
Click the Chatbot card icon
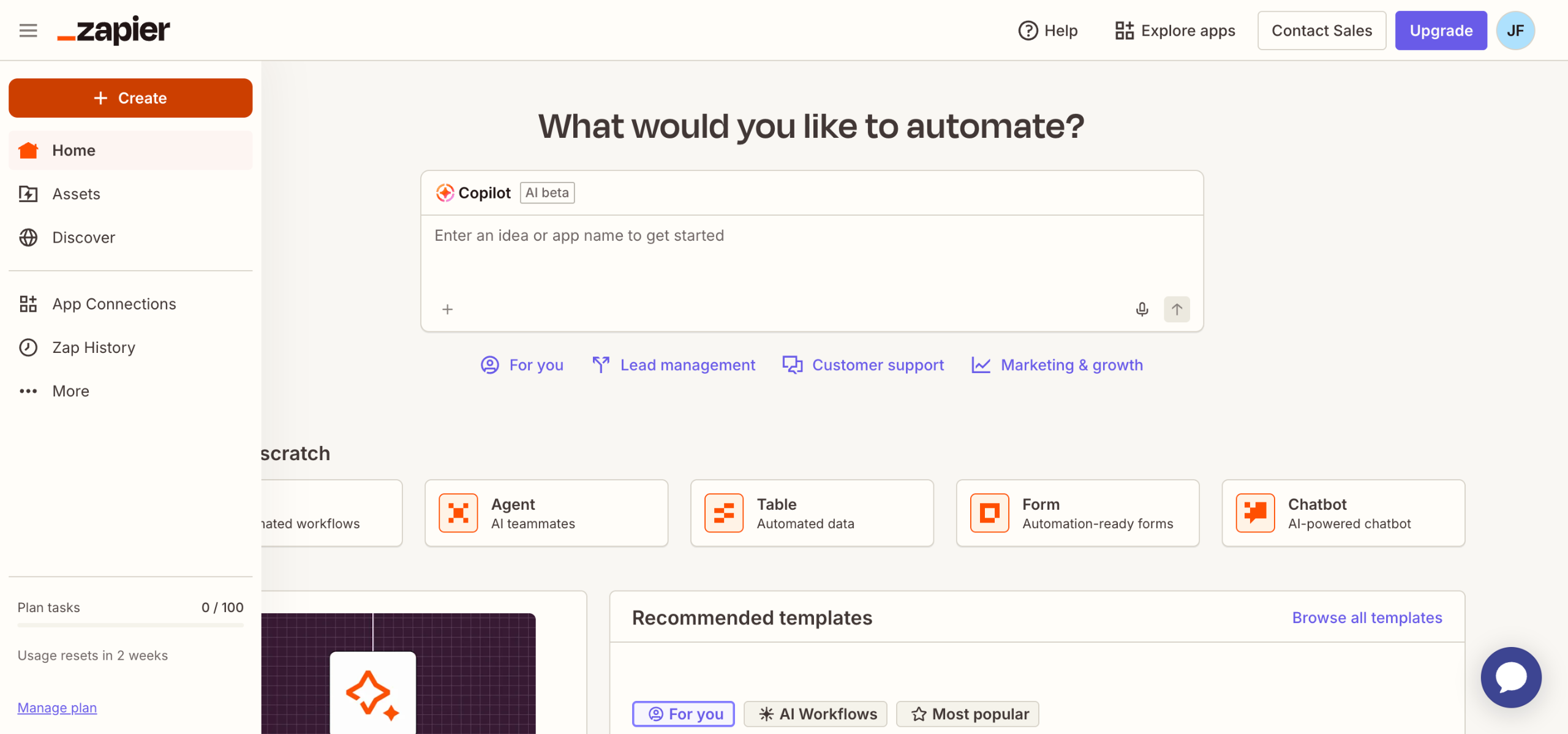[1255, 513]
